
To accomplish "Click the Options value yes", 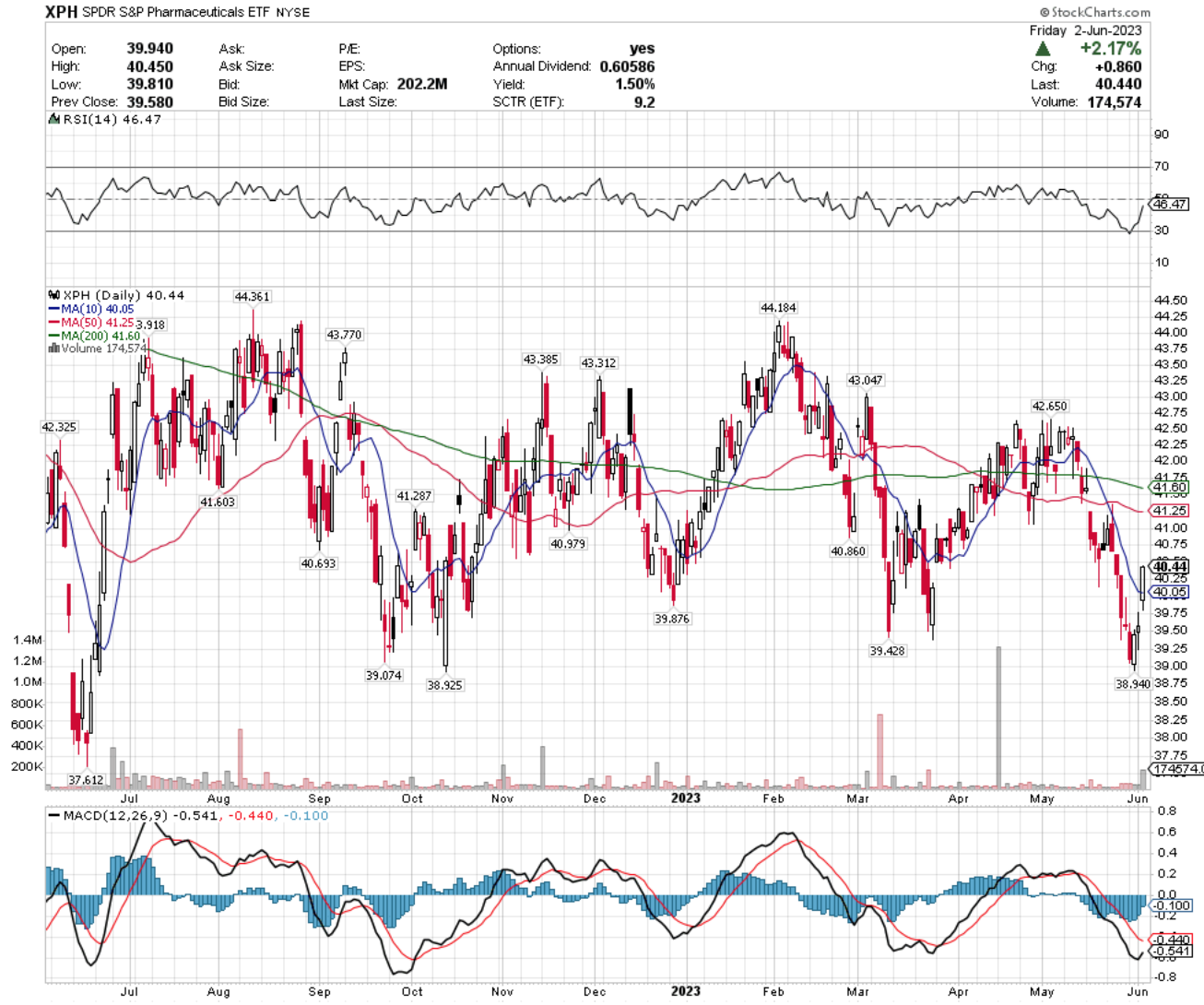I will pyautogui.click(x=643, y=49).
